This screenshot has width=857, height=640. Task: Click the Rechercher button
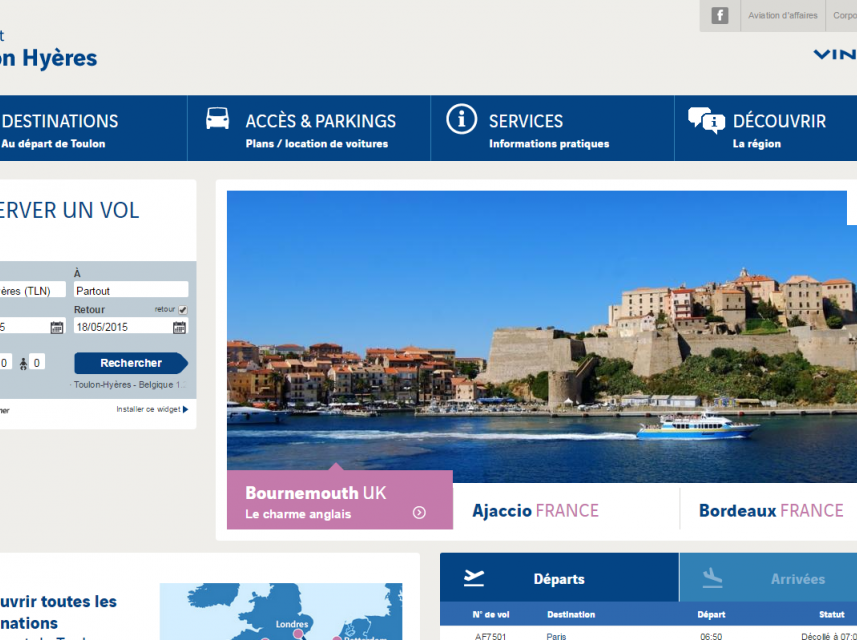point(131,363)
